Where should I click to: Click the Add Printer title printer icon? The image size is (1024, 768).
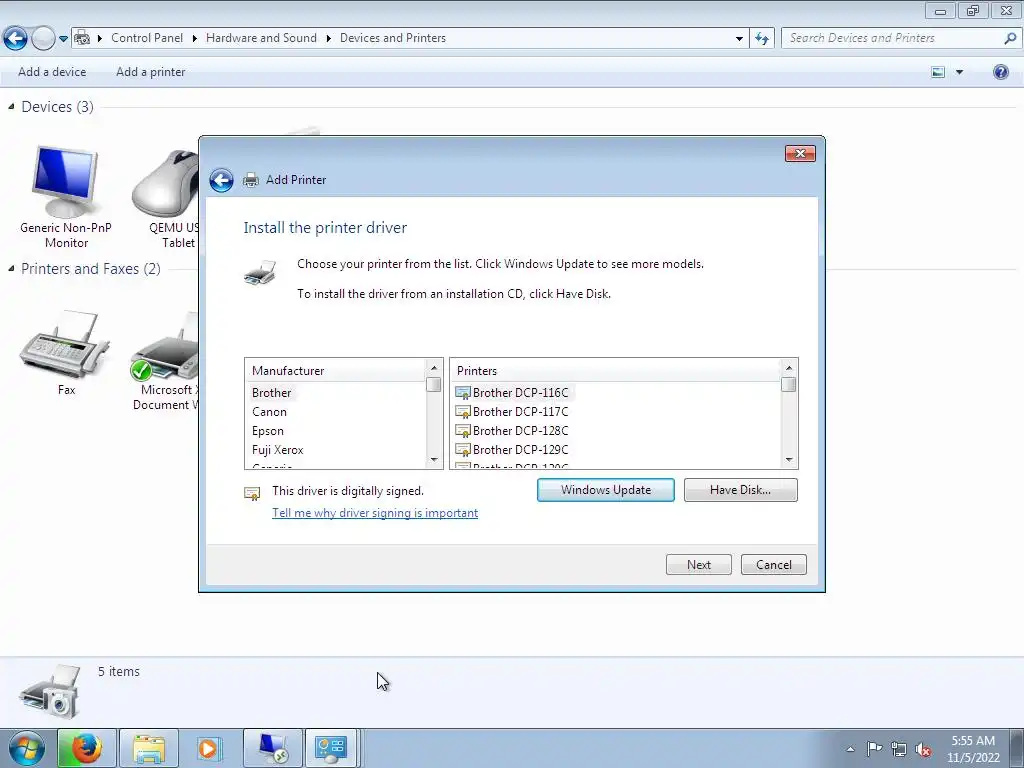pyautogui.click(x=251, y=180)
